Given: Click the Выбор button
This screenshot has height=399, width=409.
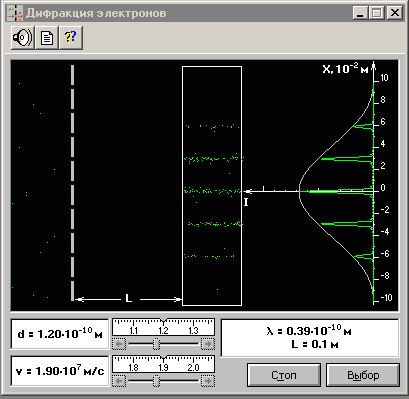Looking at the screenshot, I should pyautogui.click(x=363, y=375).
